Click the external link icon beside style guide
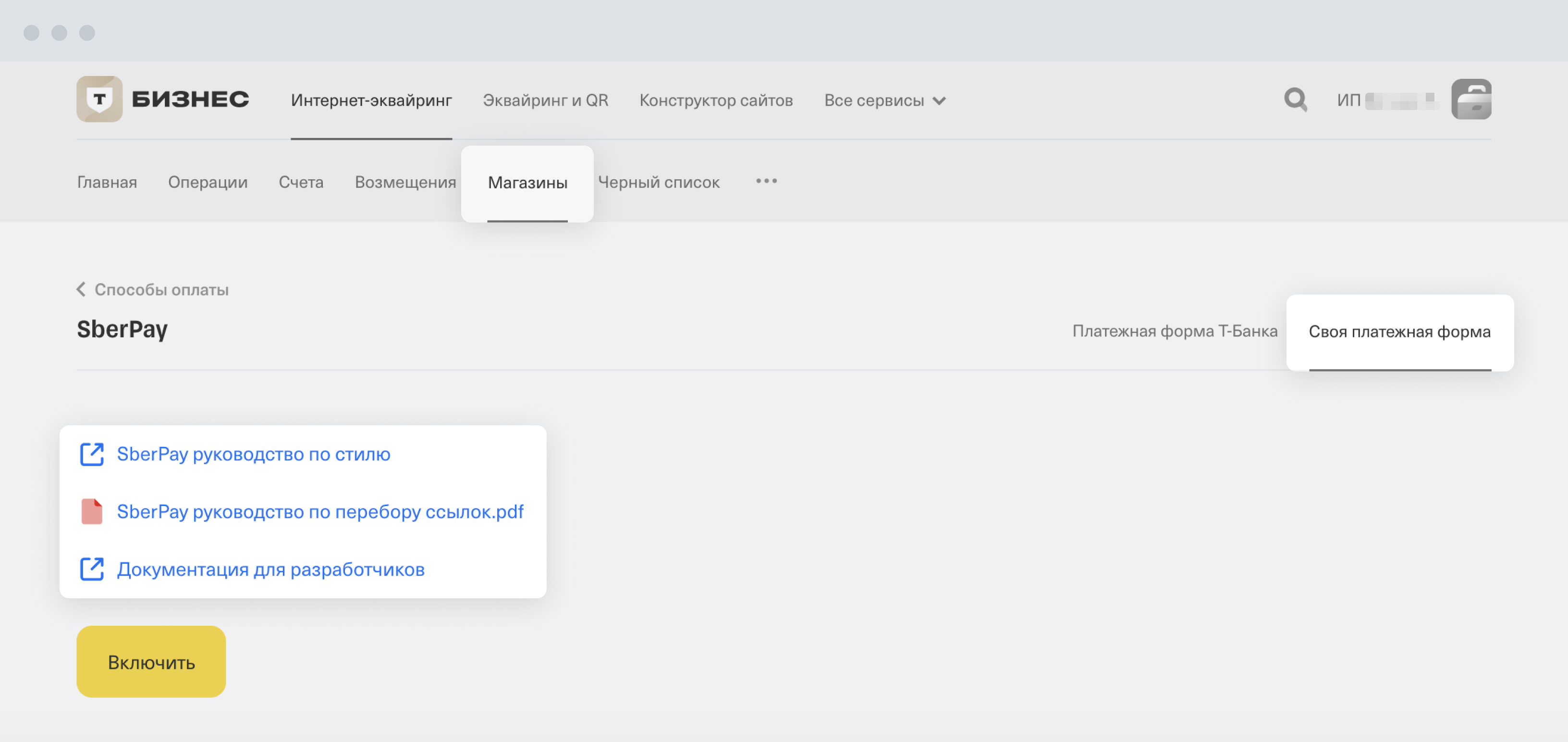The height and width of the screenshot is (742, 1568). tap(92, 454)
